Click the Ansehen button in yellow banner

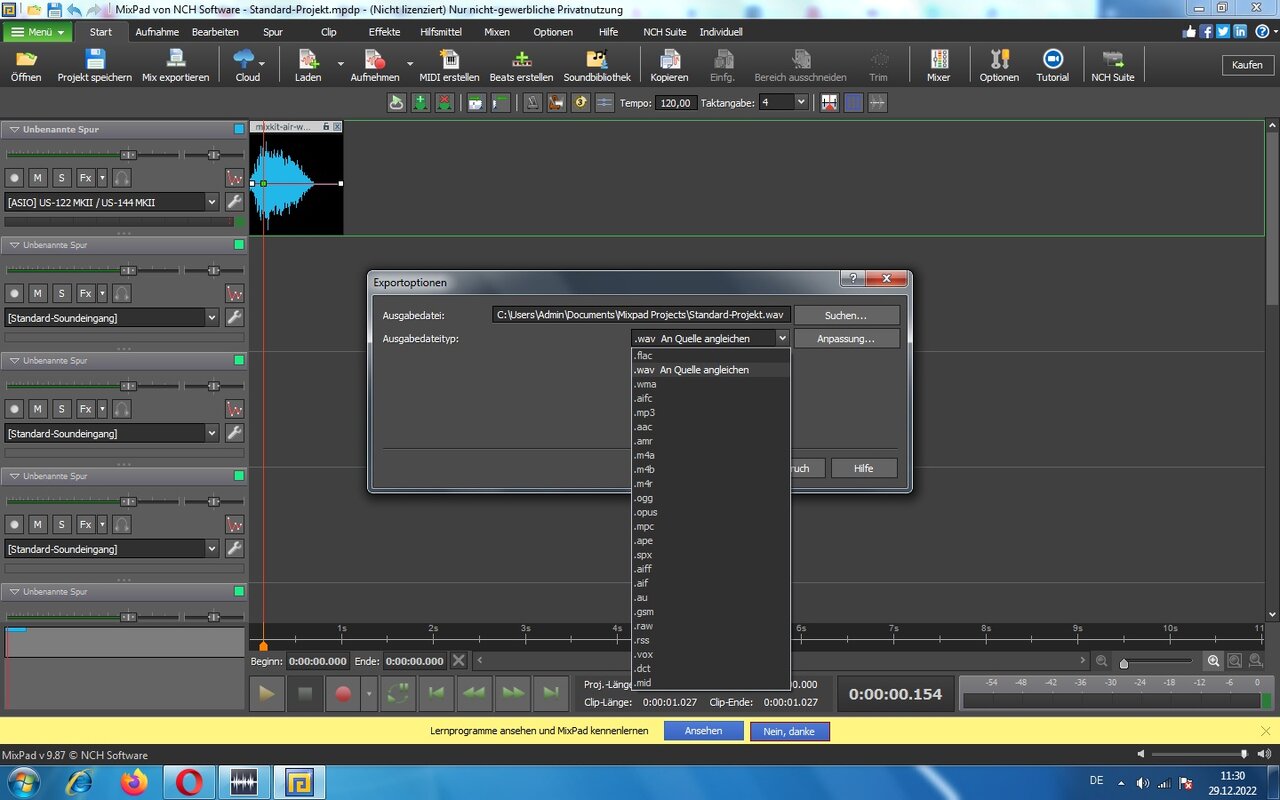tap(703, 731)
